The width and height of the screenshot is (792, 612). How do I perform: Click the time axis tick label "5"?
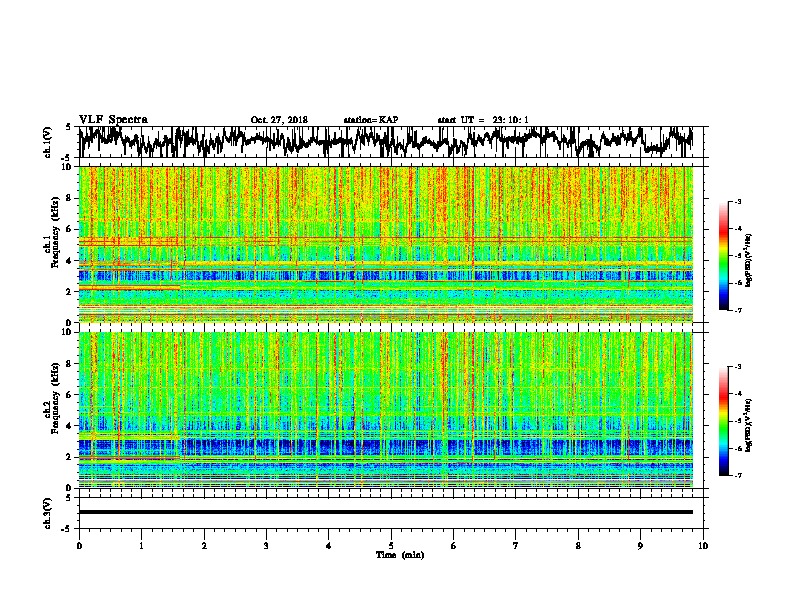pyautogui.click(x=391, y=546)
